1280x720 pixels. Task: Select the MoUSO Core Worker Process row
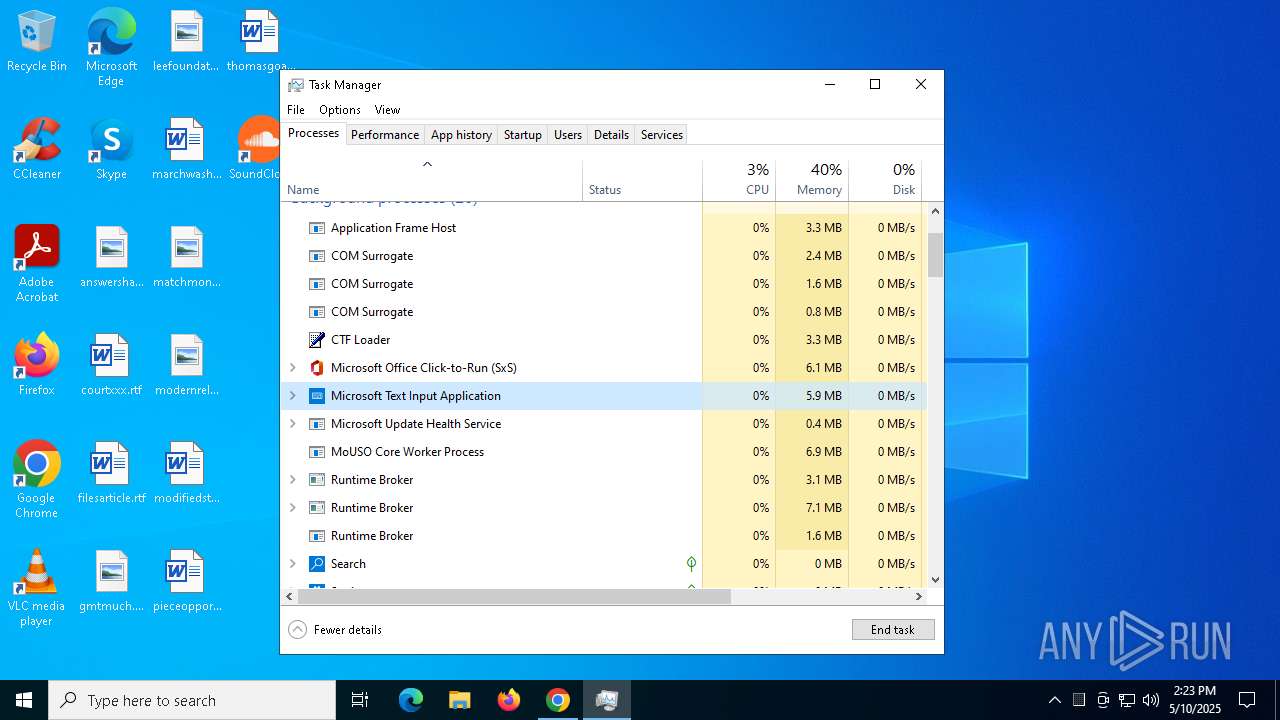coord(604,452)
